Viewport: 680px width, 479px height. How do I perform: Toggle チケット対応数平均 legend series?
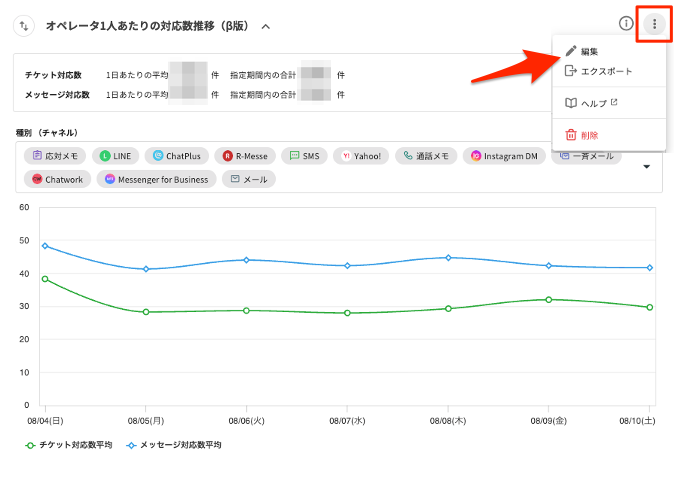click(x=69, y=444)
